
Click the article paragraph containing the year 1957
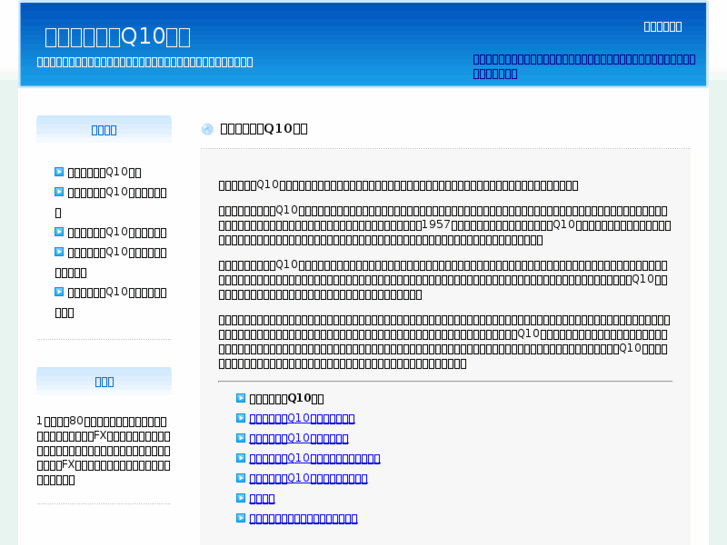point(445,225)
